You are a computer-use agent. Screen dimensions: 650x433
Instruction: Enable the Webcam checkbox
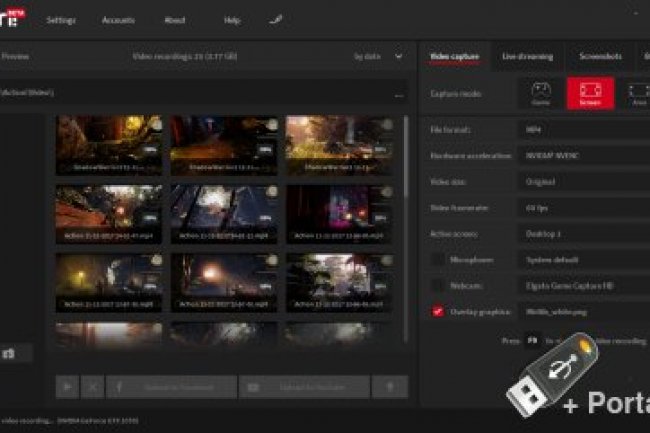[438, 285]
